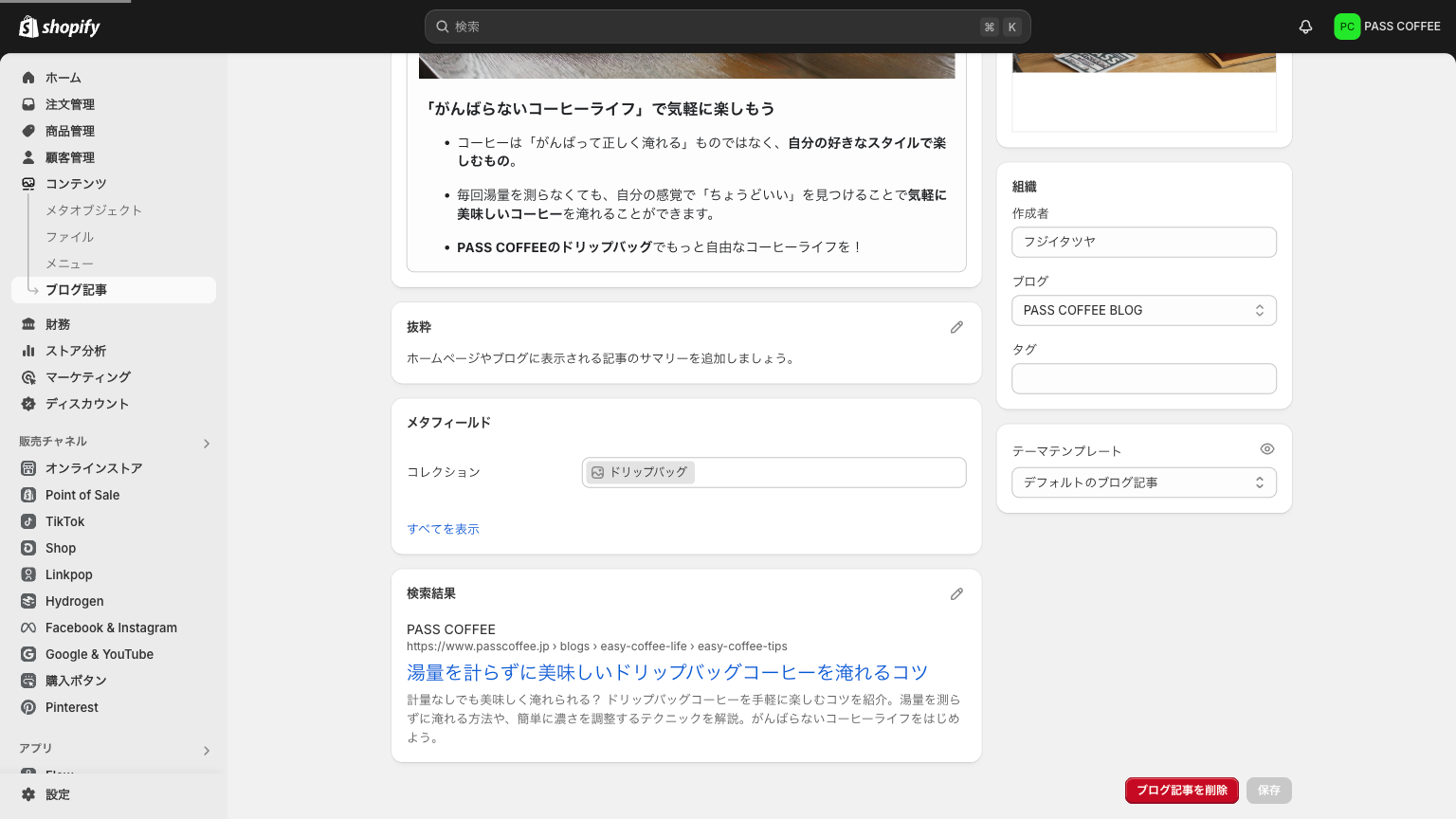Click the search result URL breadcrumb text
Image resolution: width=1456 pixels, height=819 pixels.
pos(597,646)
